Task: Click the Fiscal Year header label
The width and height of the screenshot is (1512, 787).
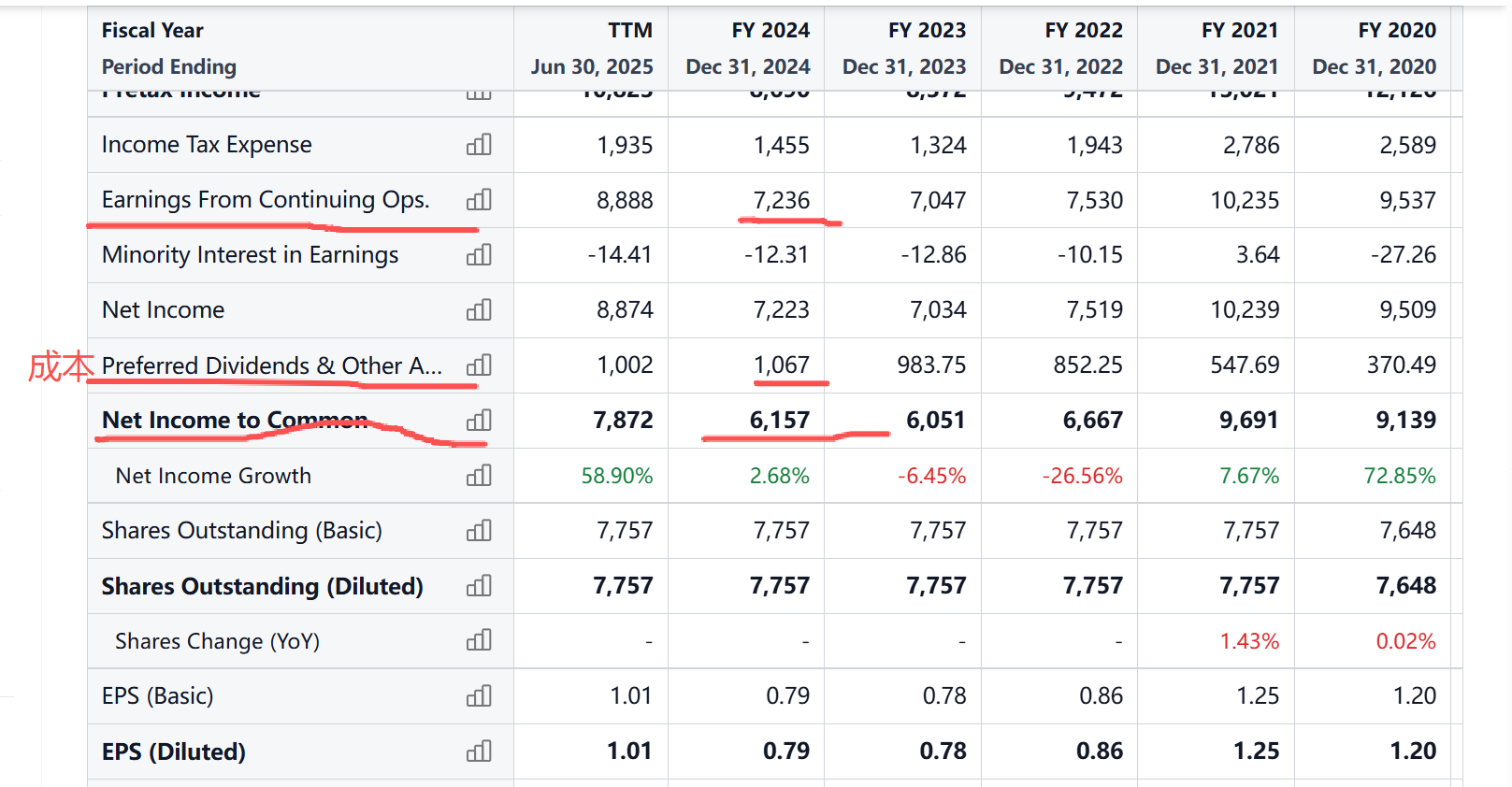Action: pyautogui.click(x=152, y=31)
